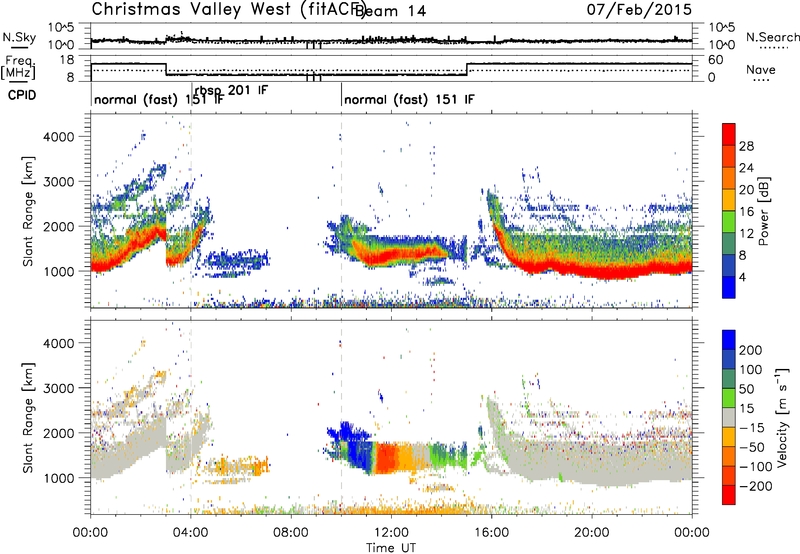Click the '16' label on the power colorbar
Viewport: 800px width, 554px height.
746,212
